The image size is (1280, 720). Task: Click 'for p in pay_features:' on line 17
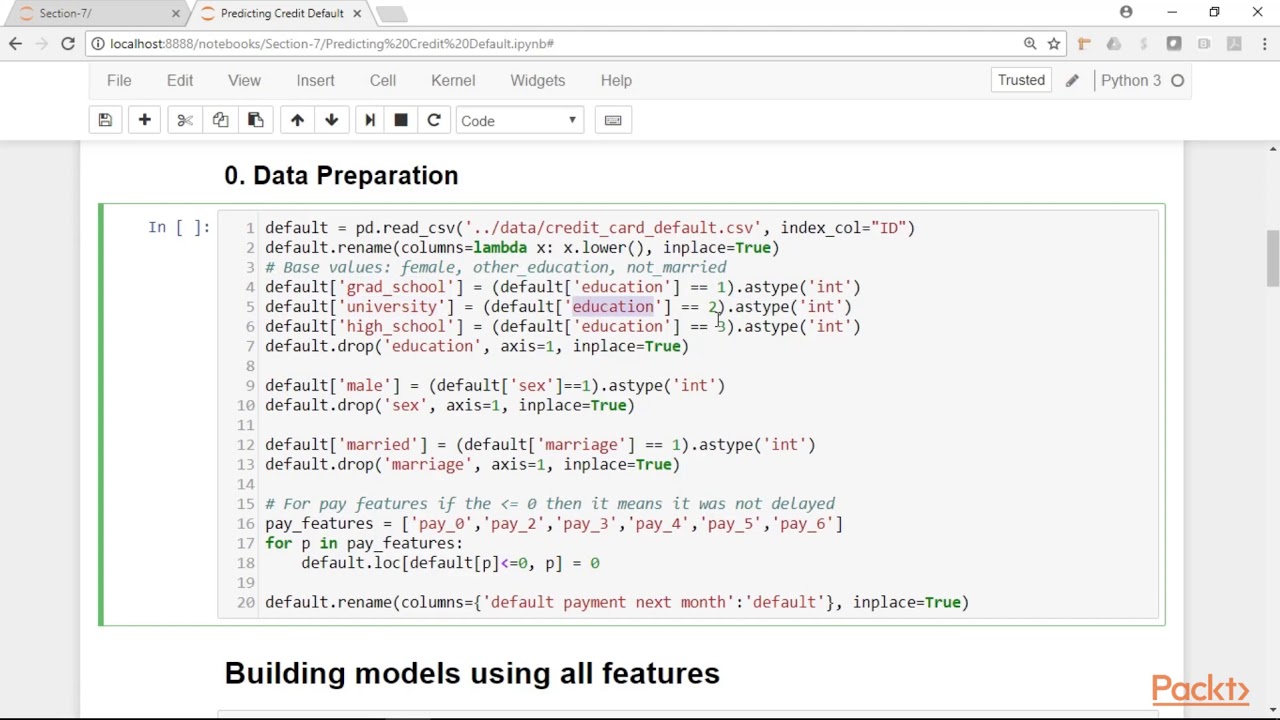[364, 543]
